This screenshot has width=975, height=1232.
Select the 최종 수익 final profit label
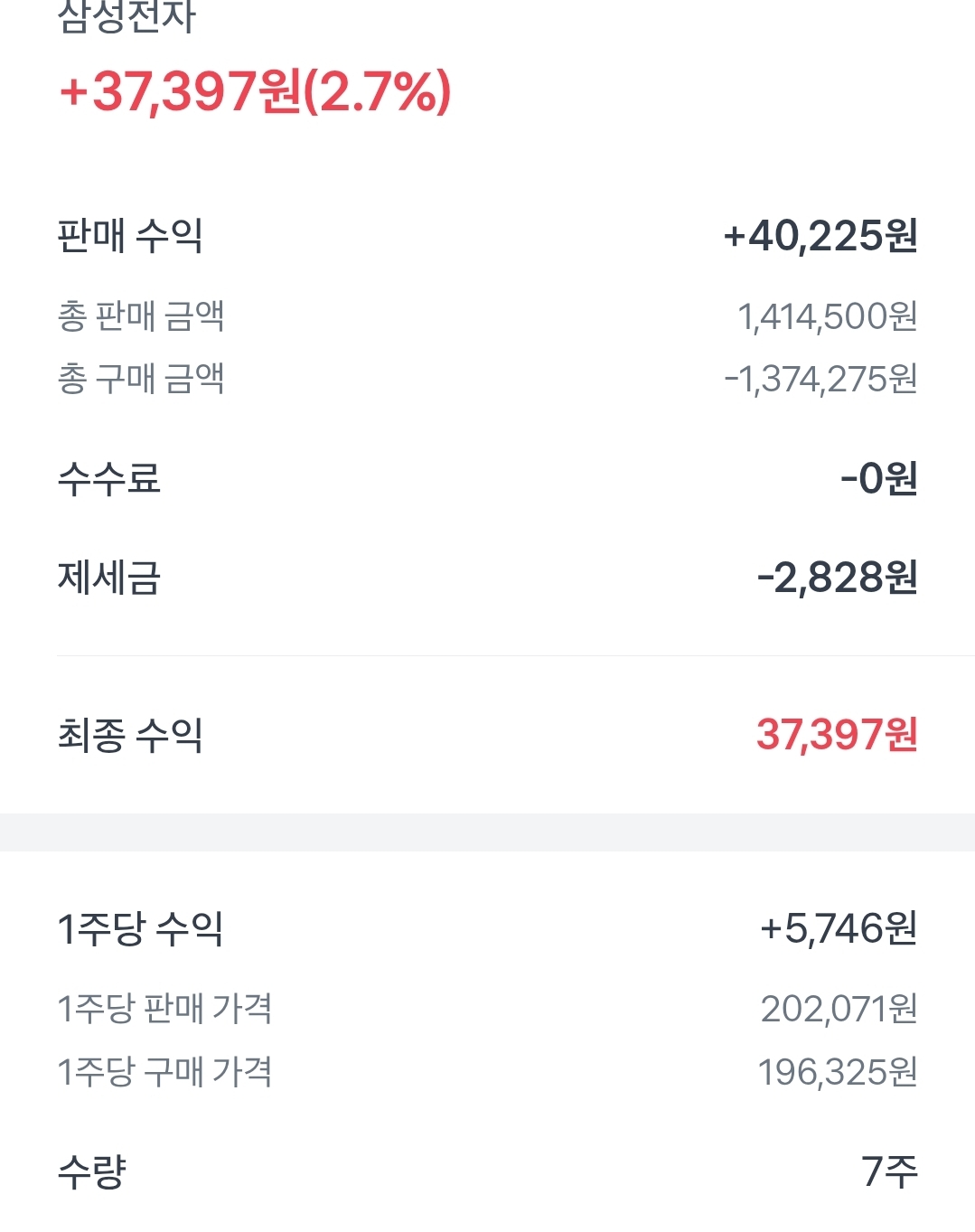click(x=130, y=735)
